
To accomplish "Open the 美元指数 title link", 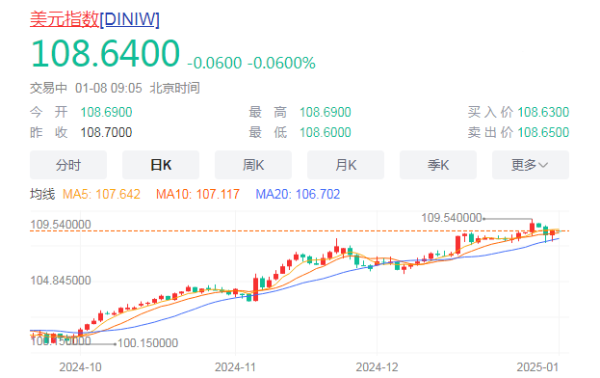I will click(x=64, y=19).
